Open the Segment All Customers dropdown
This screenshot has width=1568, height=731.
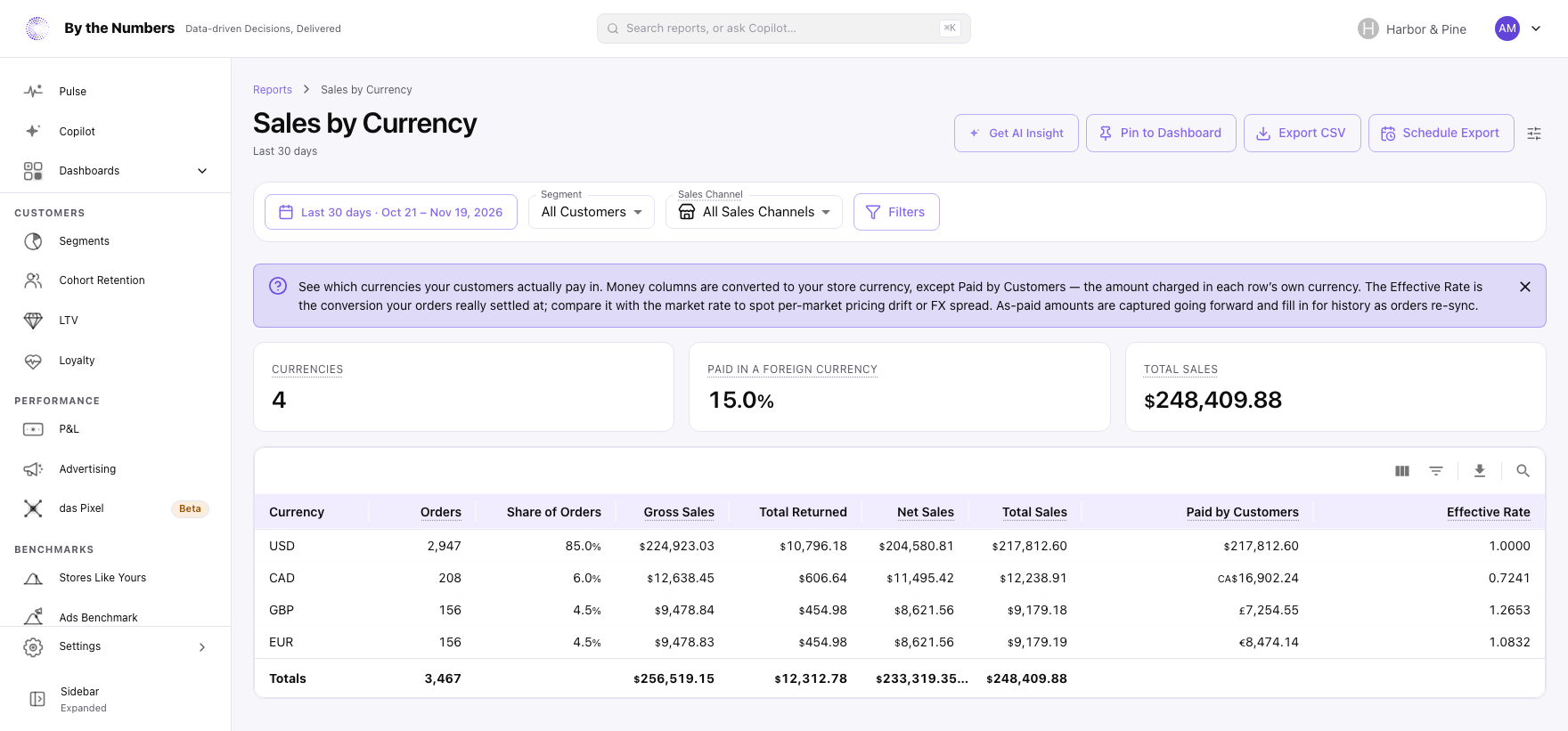pyautogui.click(x=592, y=212)
